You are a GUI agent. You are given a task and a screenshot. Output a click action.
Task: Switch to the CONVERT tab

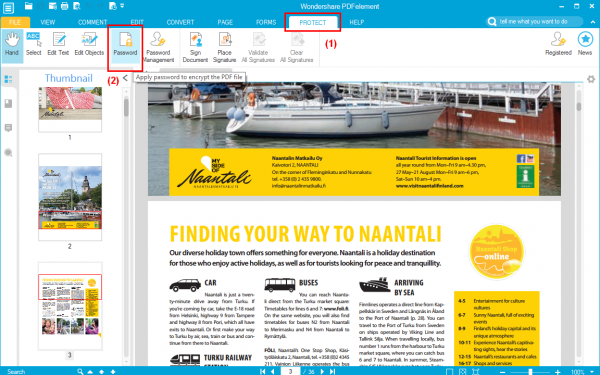pyautogui.click(x=180, y=22)
